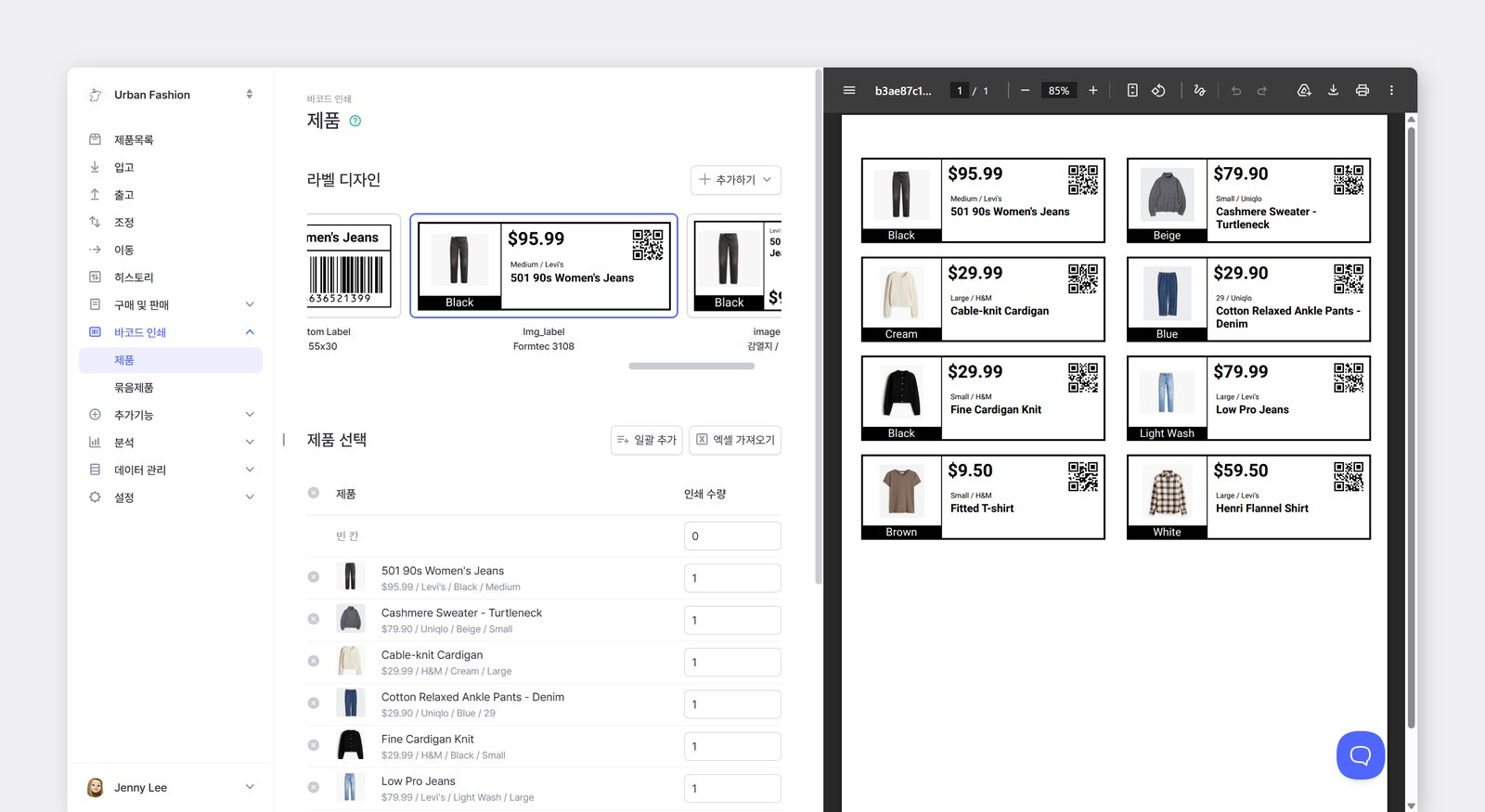
Task: Select the PDF draw annotation tool
Action: [x=1199, y=90]
